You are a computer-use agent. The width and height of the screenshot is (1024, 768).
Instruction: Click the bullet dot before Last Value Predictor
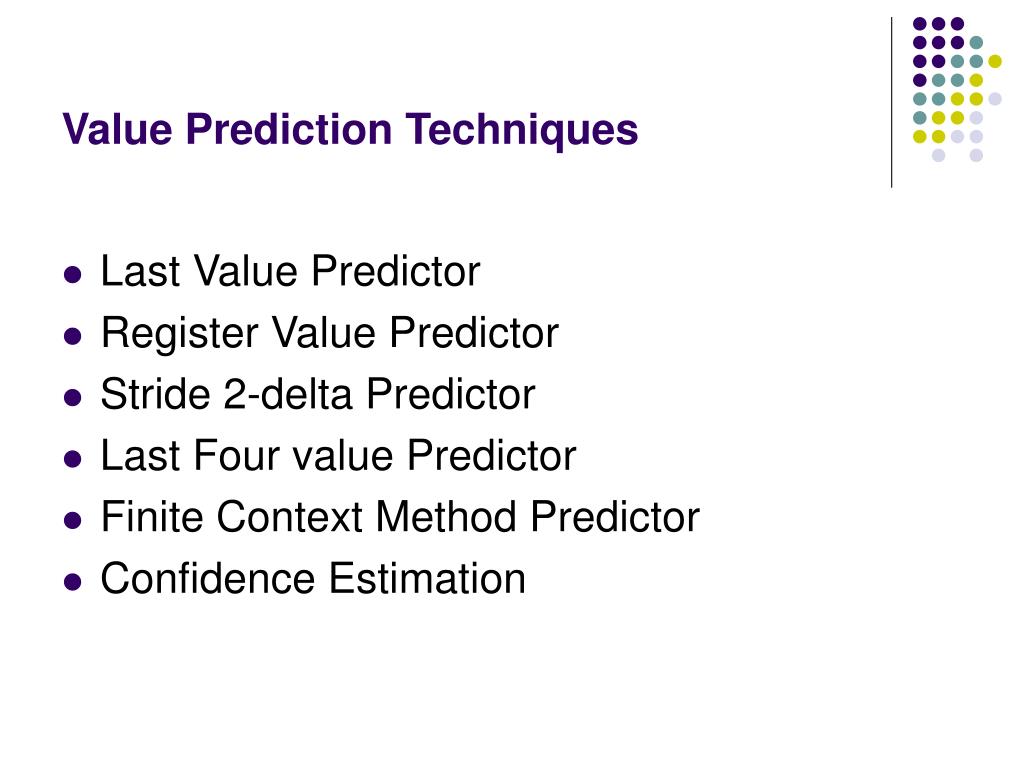pyautogui.click(x=73, y=274)
